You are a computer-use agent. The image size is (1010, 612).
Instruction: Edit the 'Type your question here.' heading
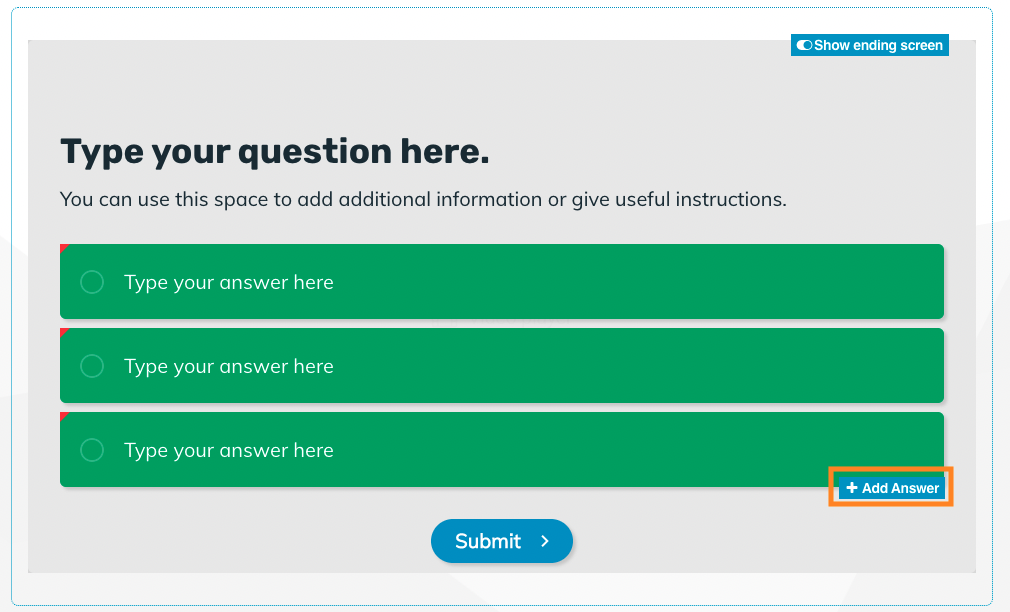tap(275, 152)
